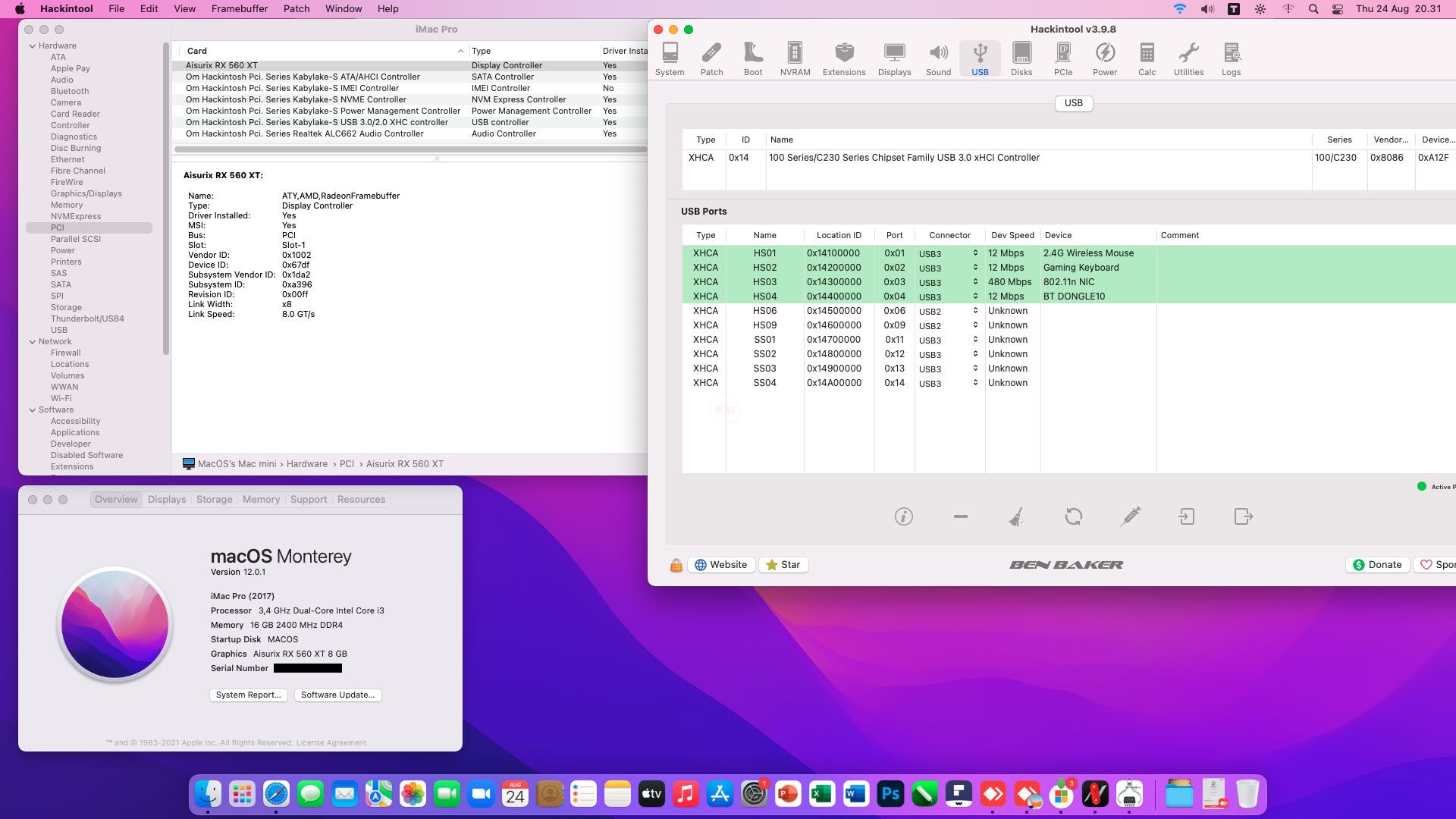The height and width of the screenshot is (819, 1456).
Task: Click the USB info icon button
Action: click(x=903, y=516)
